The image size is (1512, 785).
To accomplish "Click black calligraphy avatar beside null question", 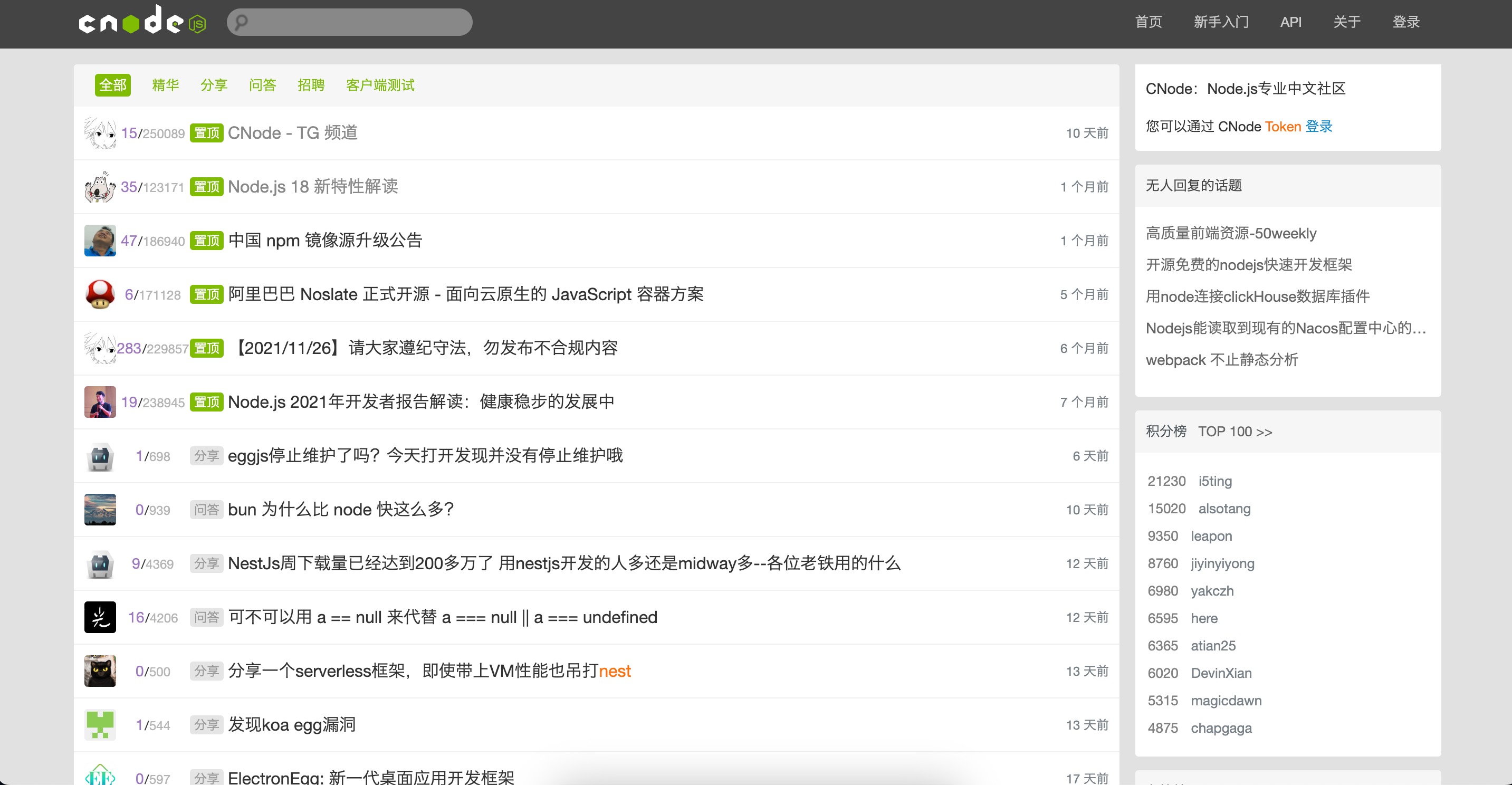I will point(100,617).
